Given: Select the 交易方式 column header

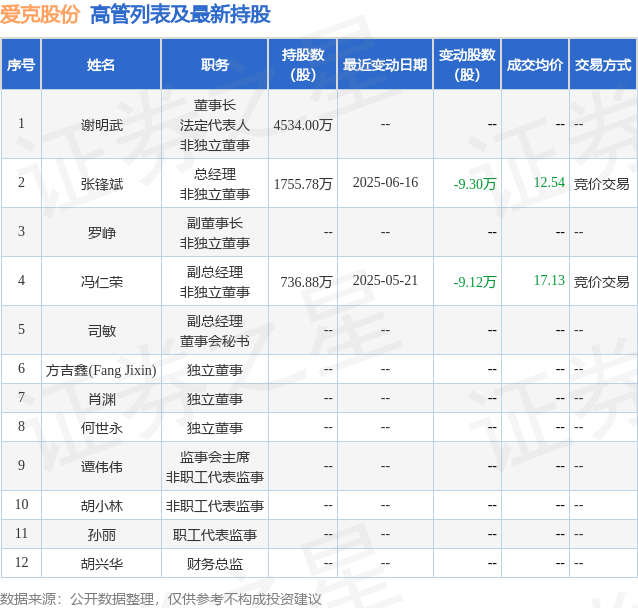Looking at the screenshot, I should pos(603,65).
